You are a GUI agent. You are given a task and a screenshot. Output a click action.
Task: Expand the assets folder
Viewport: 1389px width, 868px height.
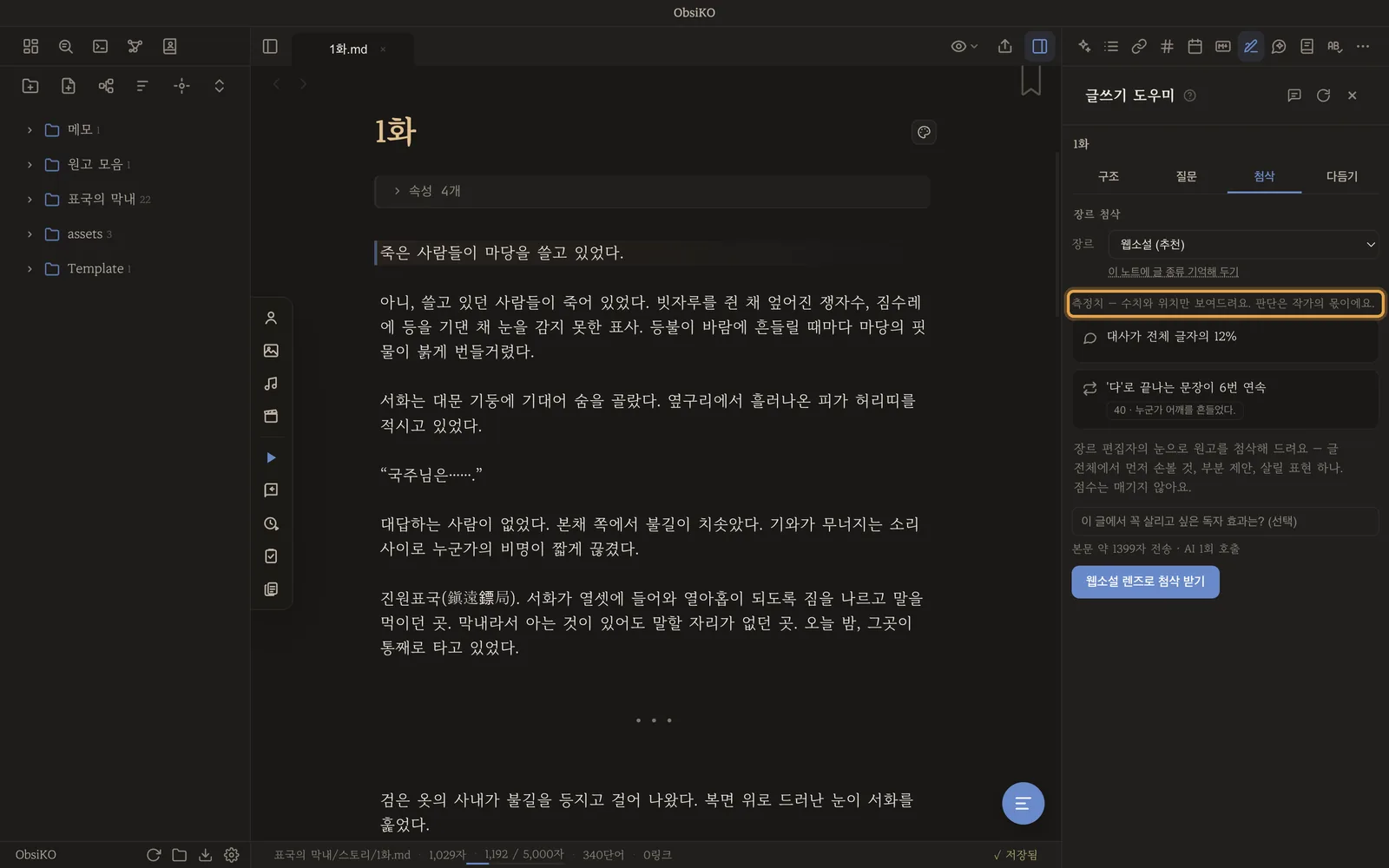coord(30,234)
